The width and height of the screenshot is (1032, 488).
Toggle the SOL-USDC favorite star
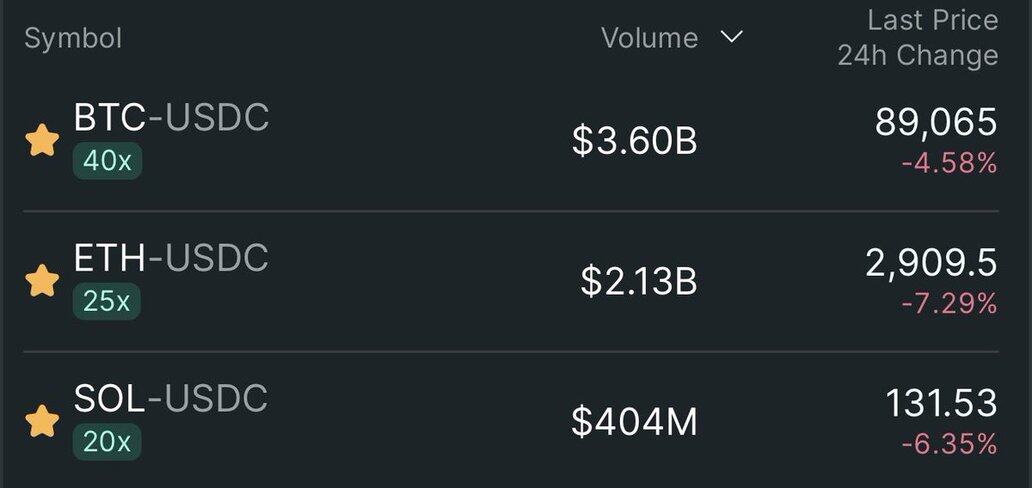point(42,421)
